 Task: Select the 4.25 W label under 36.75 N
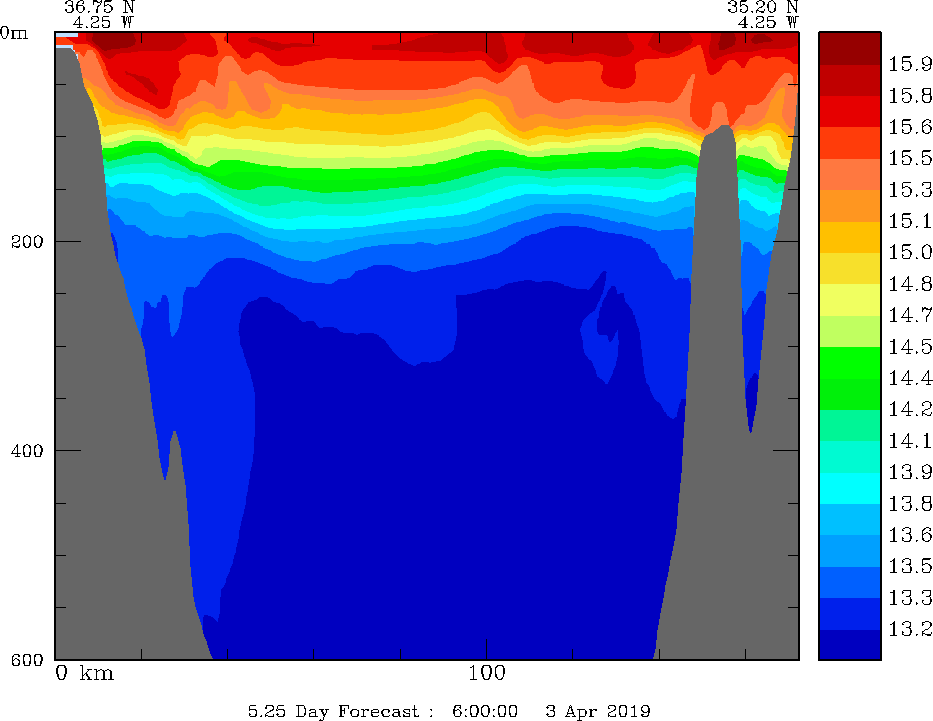tap(104, 23)
